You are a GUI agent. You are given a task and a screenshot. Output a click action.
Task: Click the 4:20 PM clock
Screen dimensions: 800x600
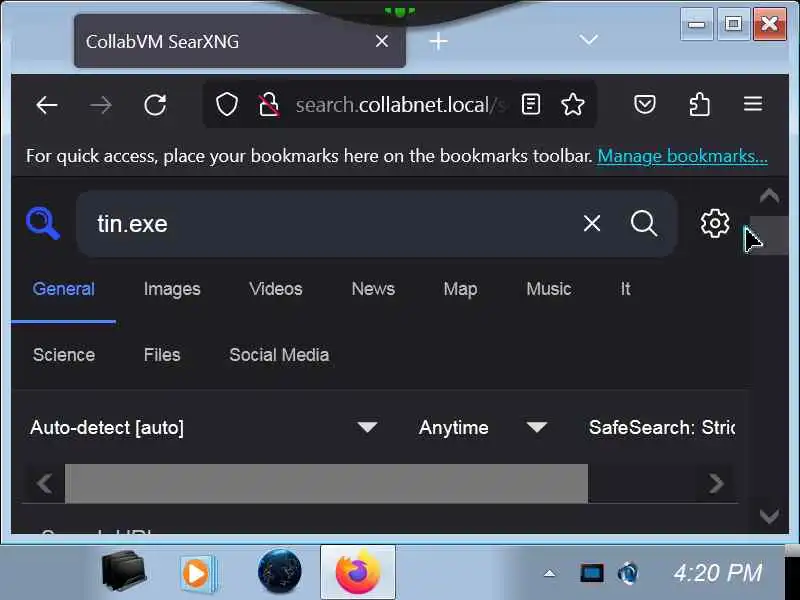coord(718,572)
